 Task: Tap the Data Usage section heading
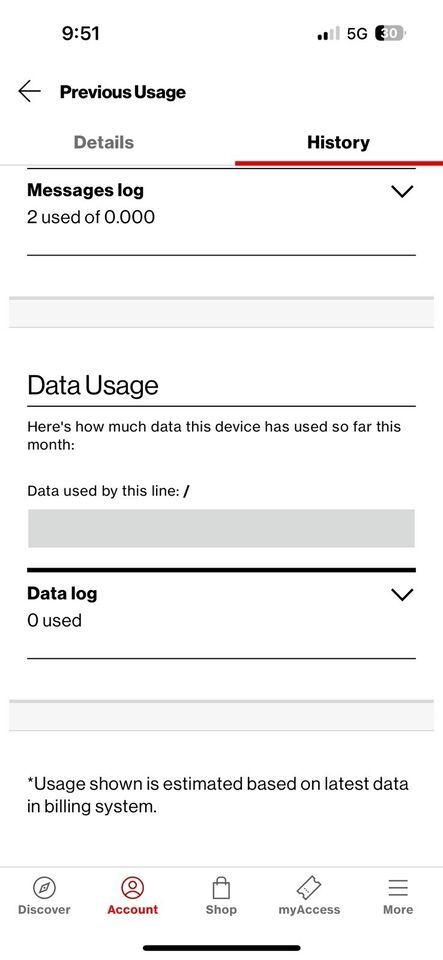[92, 386]
